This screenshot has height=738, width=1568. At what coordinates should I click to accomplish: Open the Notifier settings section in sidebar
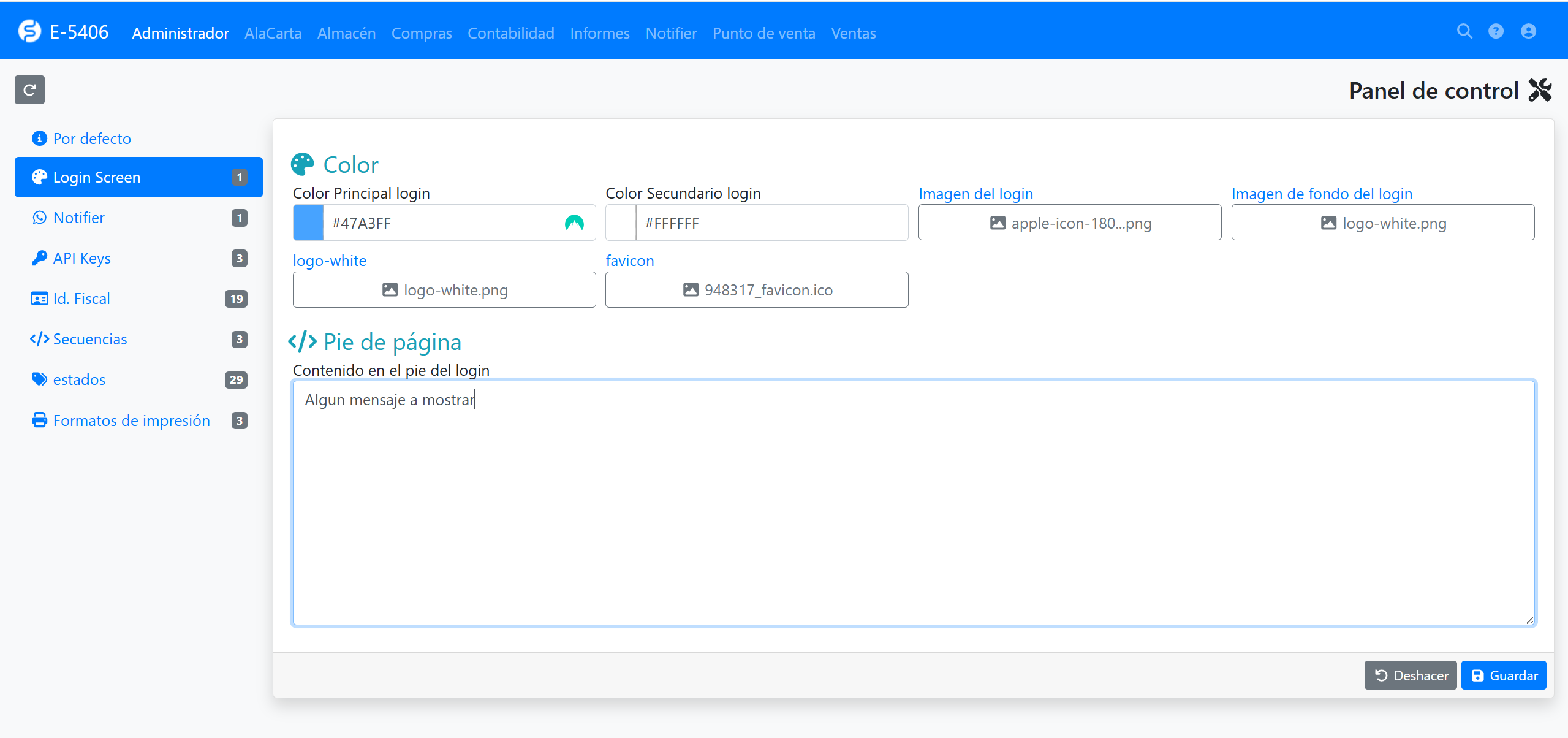click(78, 218)
